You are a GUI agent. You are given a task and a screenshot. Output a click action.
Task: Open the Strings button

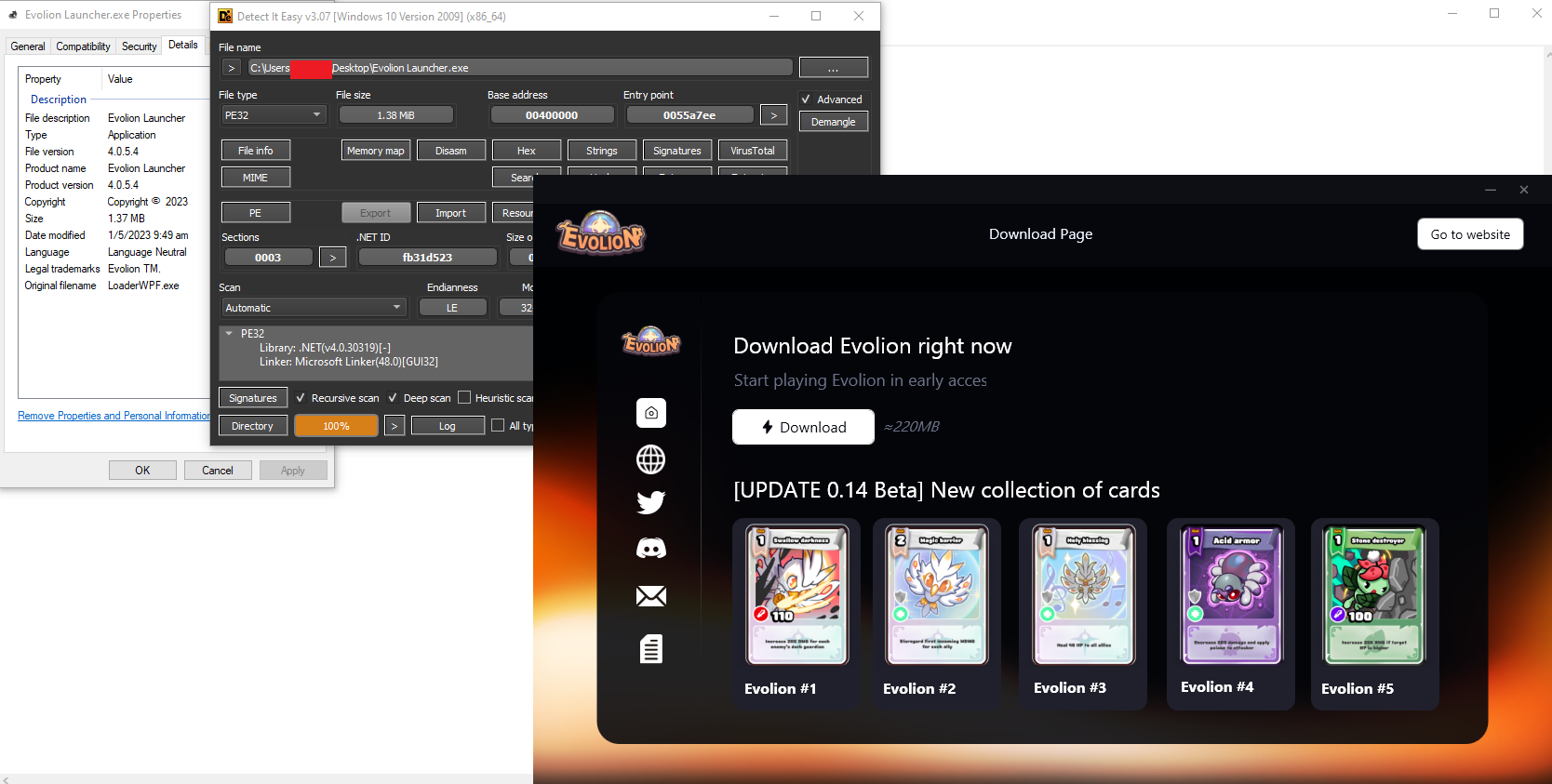tap(602, 151)
